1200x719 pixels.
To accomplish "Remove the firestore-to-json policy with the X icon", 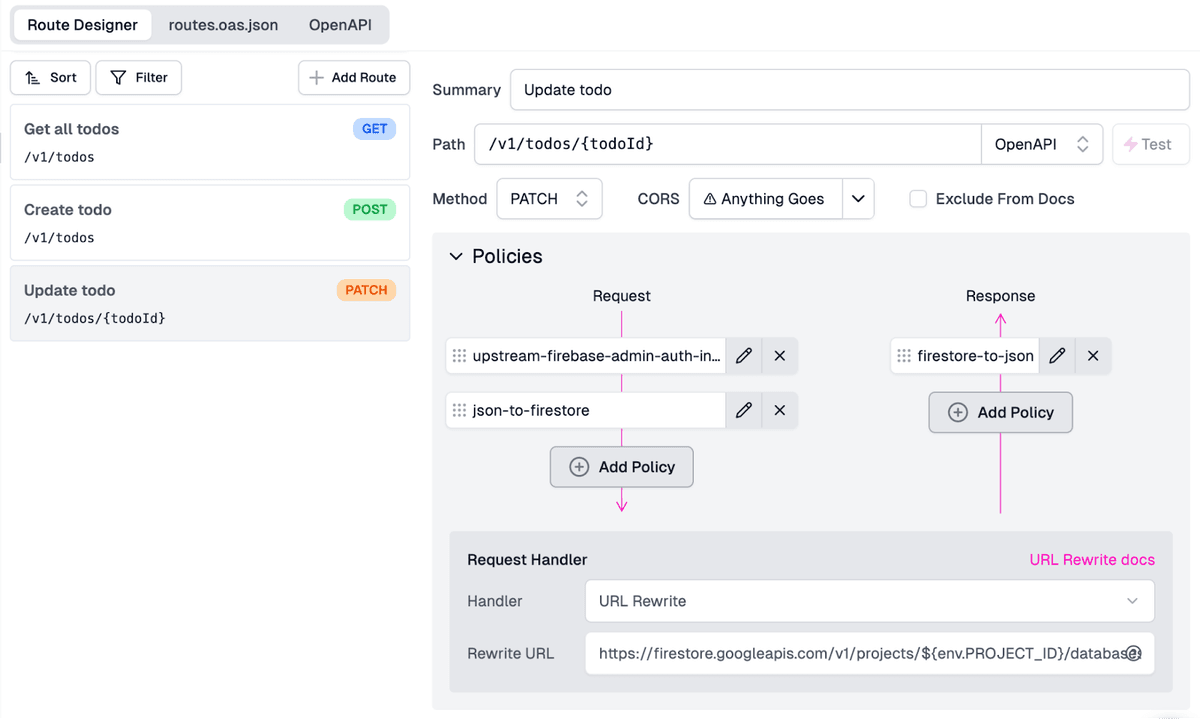I will (1092, 355).
